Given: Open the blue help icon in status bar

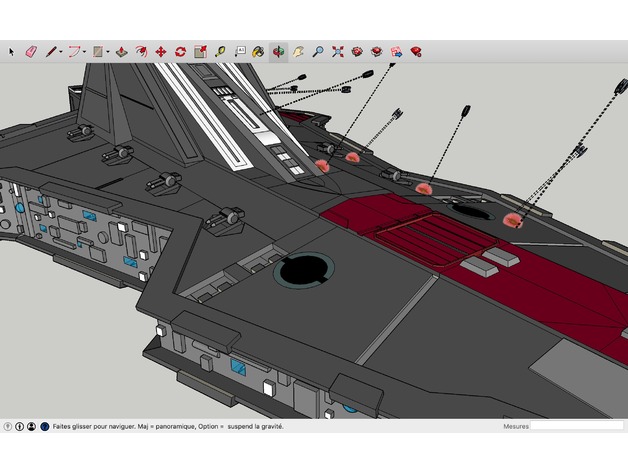Looking at the screenshot, I should [x=44, y=426].
